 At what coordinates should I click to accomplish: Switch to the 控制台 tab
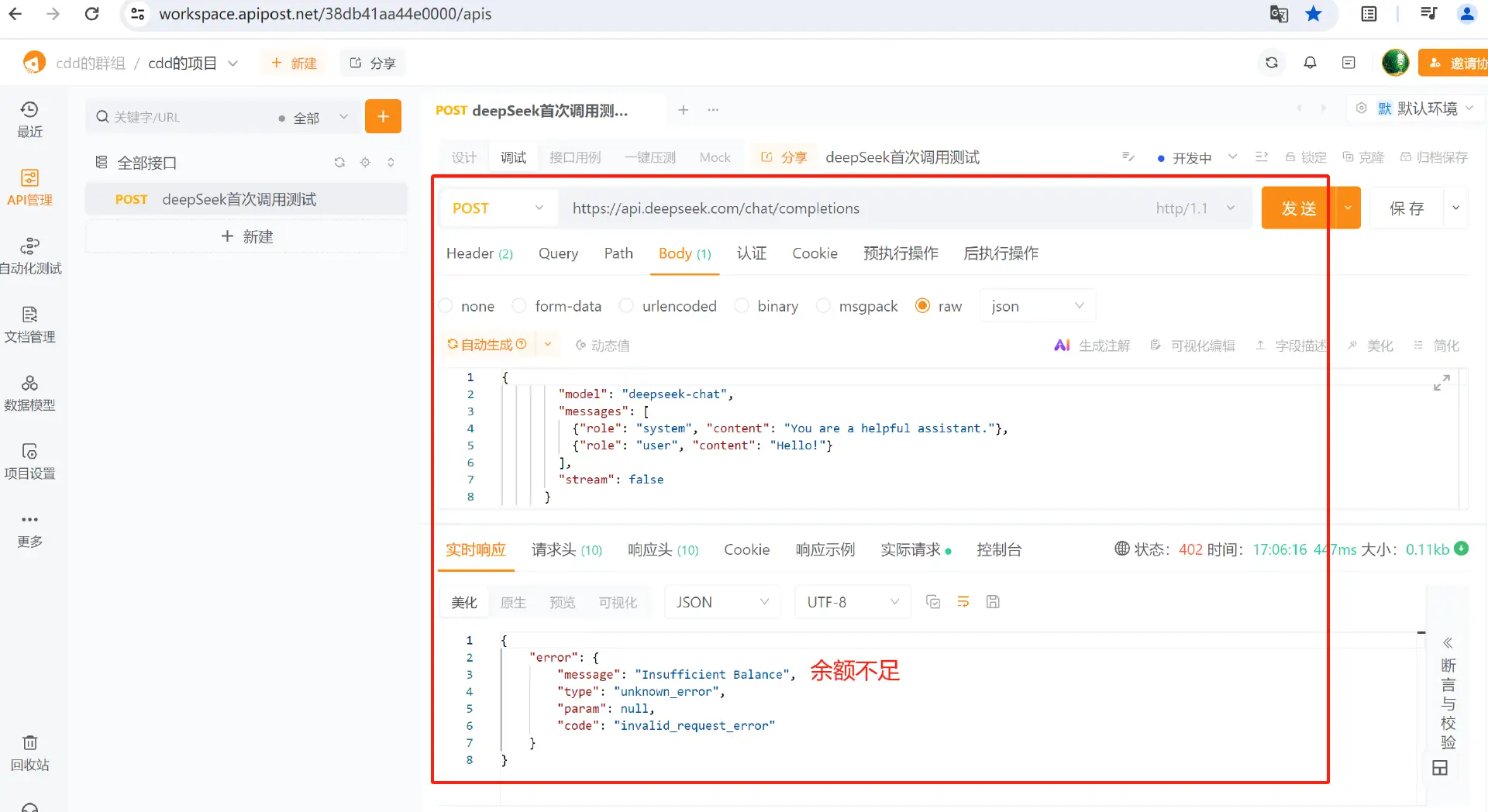999,549
